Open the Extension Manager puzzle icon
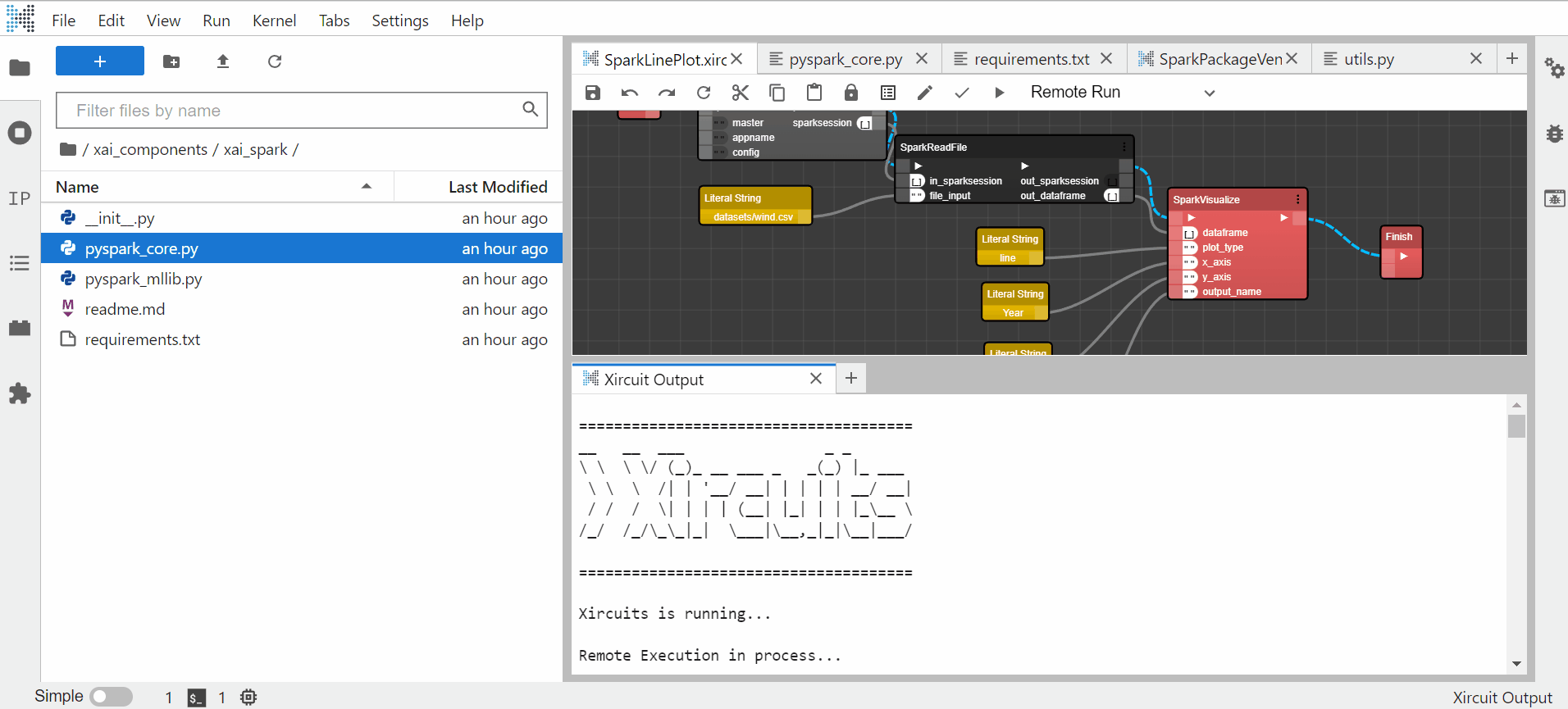The image size is (1568, 709). 20,393
